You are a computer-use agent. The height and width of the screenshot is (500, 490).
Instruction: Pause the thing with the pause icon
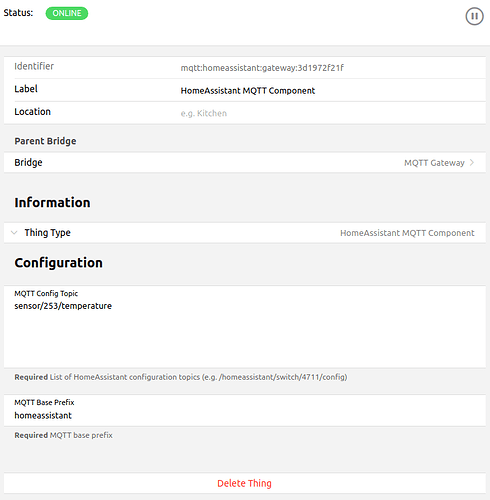[474, 16]
